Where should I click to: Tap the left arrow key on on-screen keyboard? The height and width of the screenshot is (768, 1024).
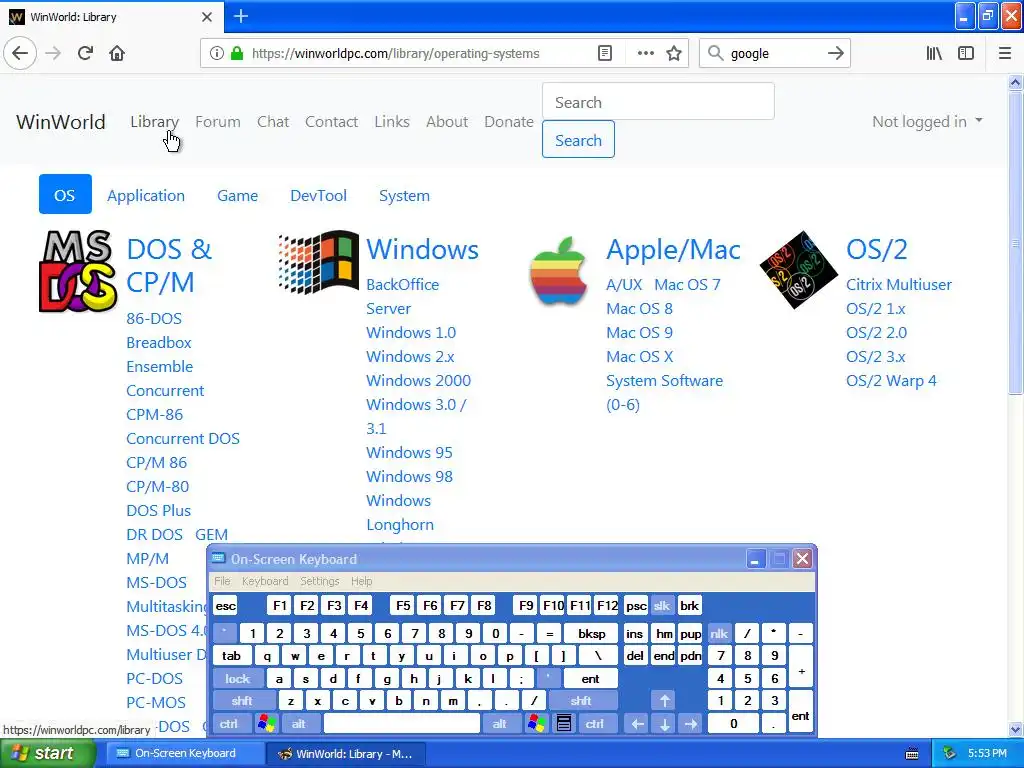pyautogui.click(x=637, y=724)
